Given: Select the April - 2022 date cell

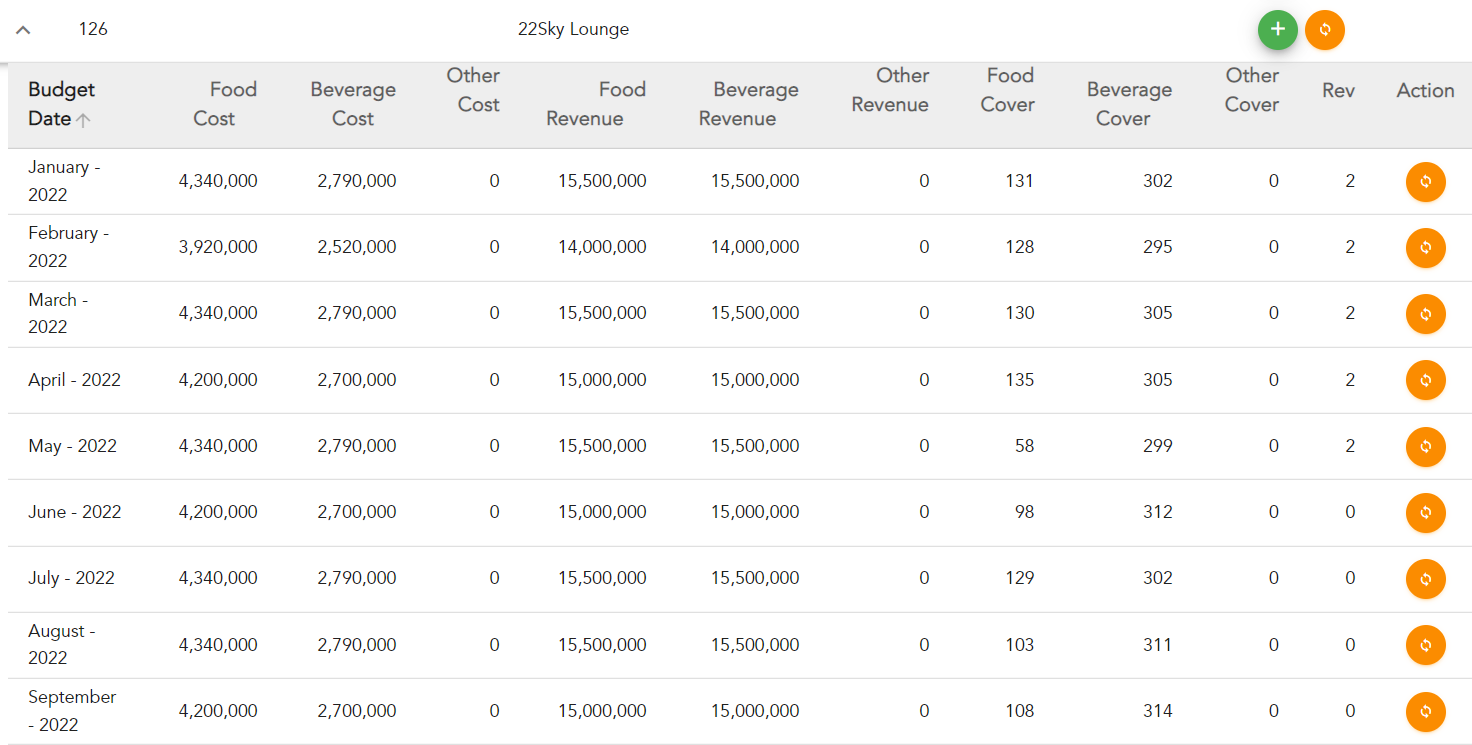Looking at the screenshot, I should 74,380.
